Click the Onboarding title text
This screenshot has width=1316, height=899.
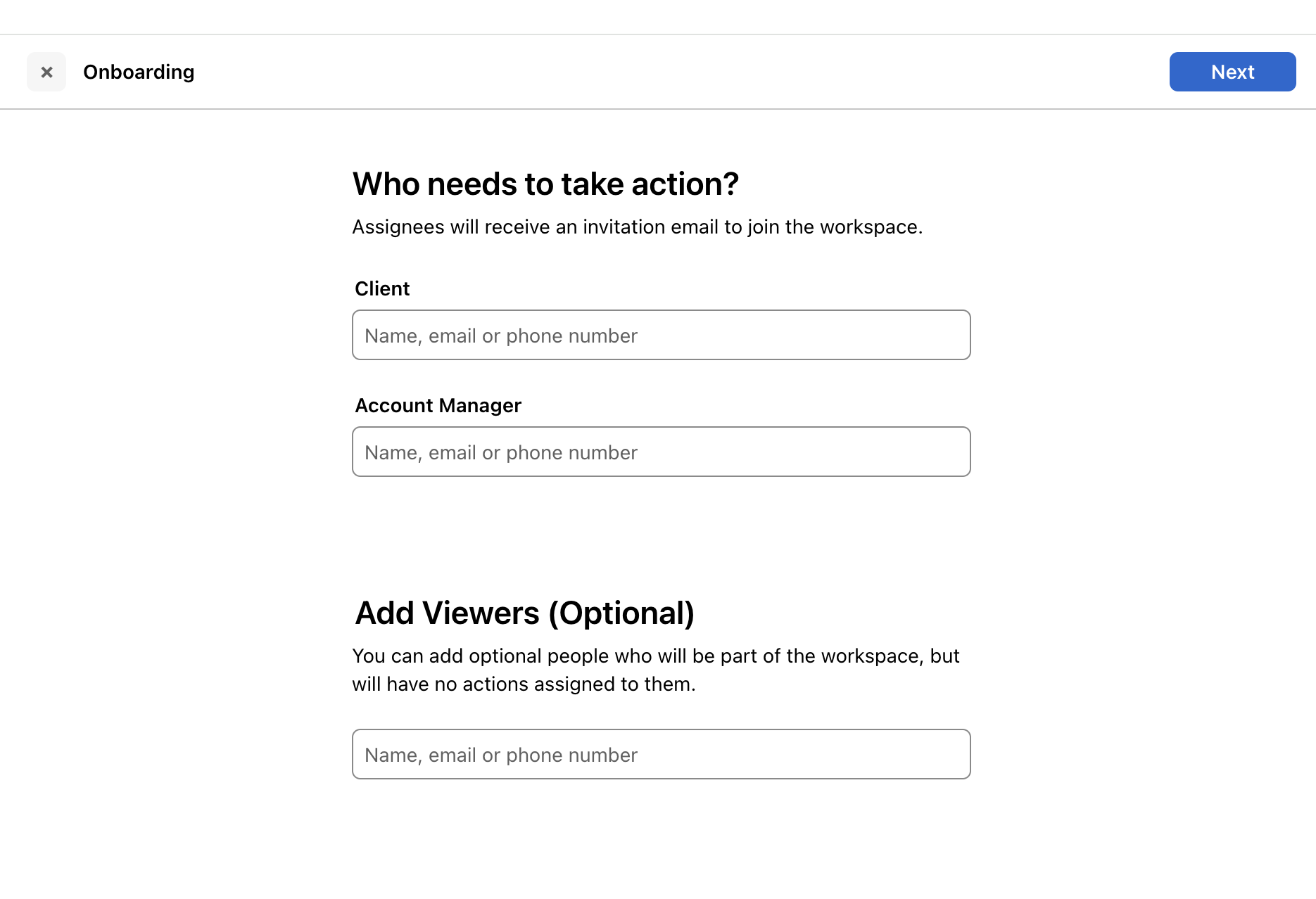139,72
